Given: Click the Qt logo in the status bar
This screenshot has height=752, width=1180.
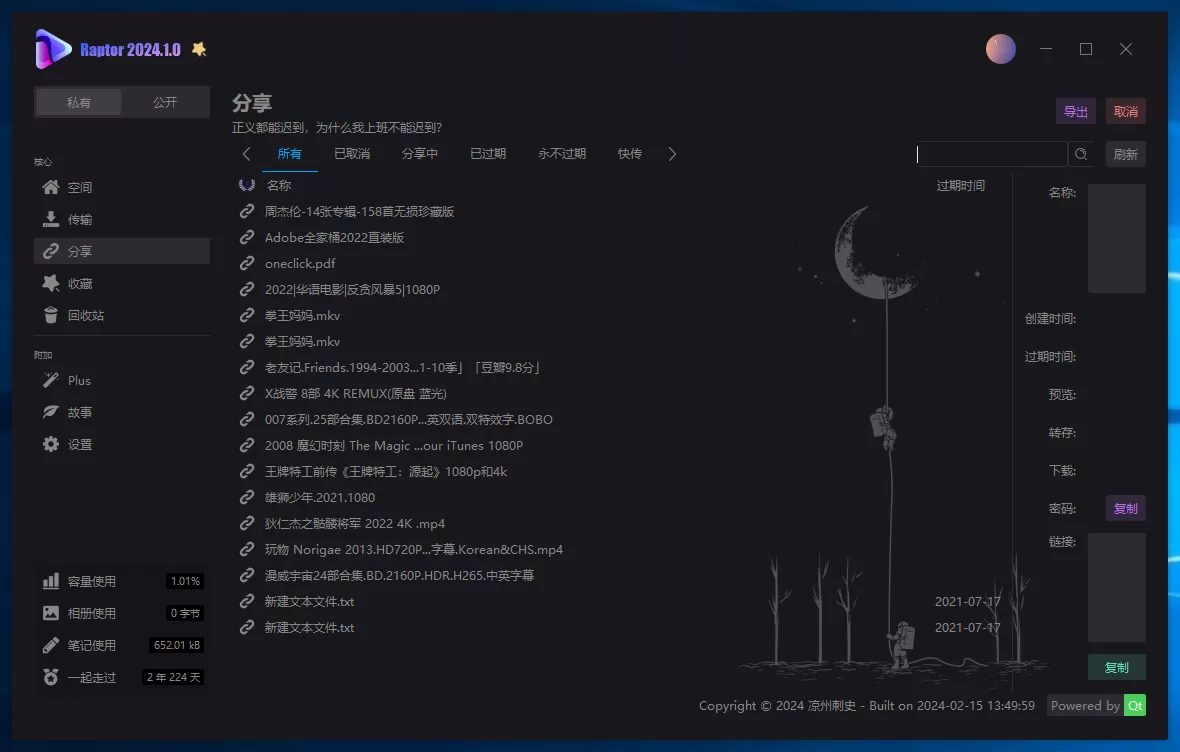Looking at the screenshot, I should coord(1135,705).
